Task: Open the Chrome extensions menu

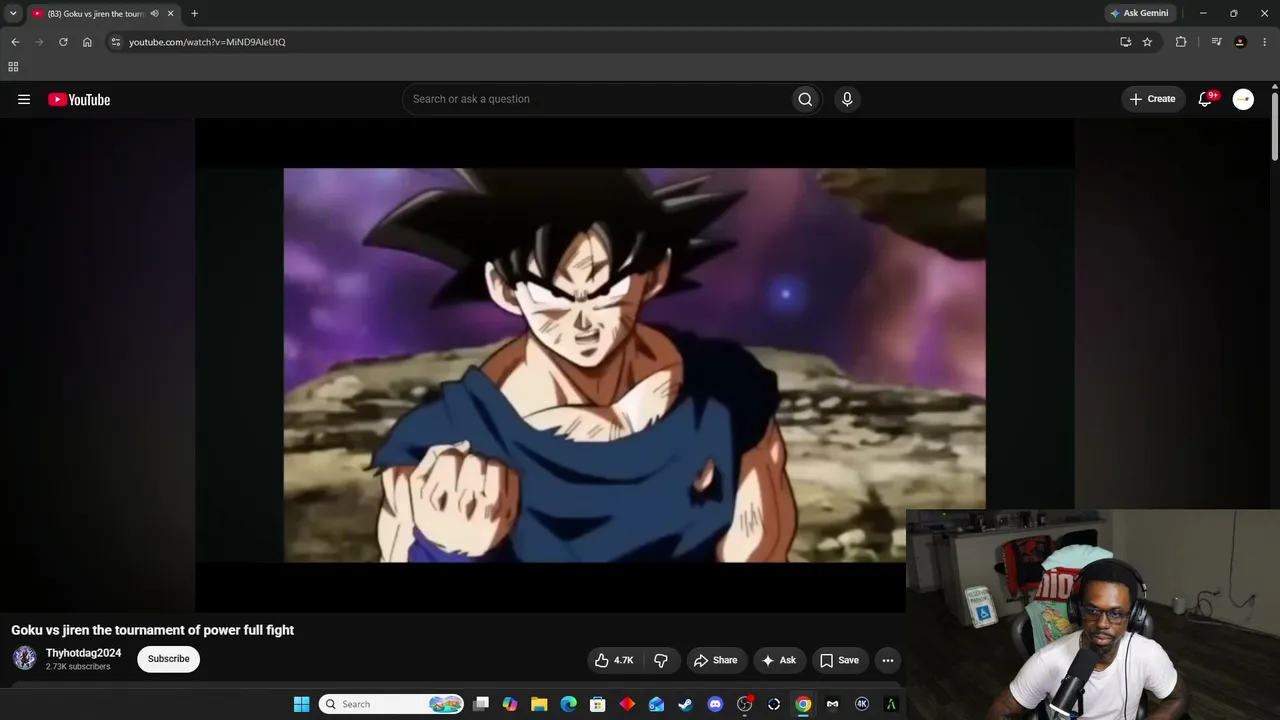Action: click(1181, 42)
